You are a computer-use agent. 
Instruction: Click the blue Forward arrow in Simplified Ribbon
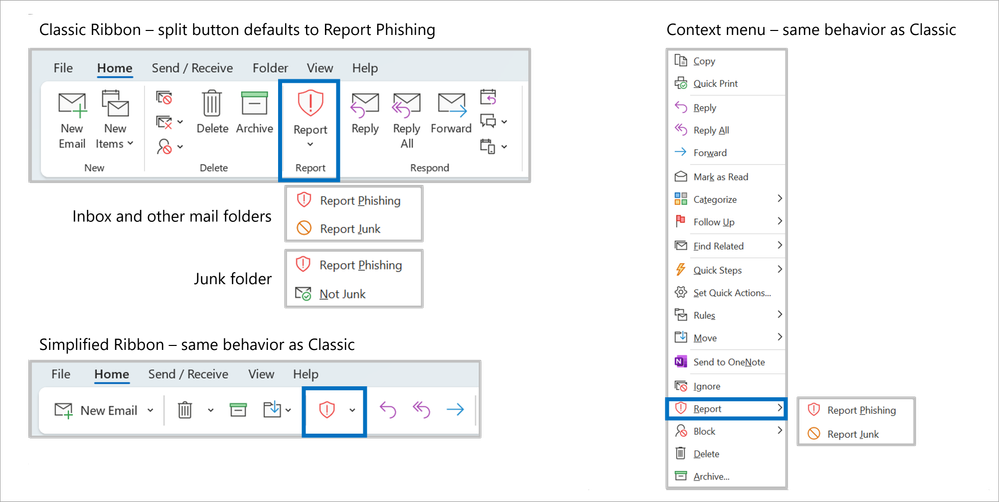pos(455,410)
